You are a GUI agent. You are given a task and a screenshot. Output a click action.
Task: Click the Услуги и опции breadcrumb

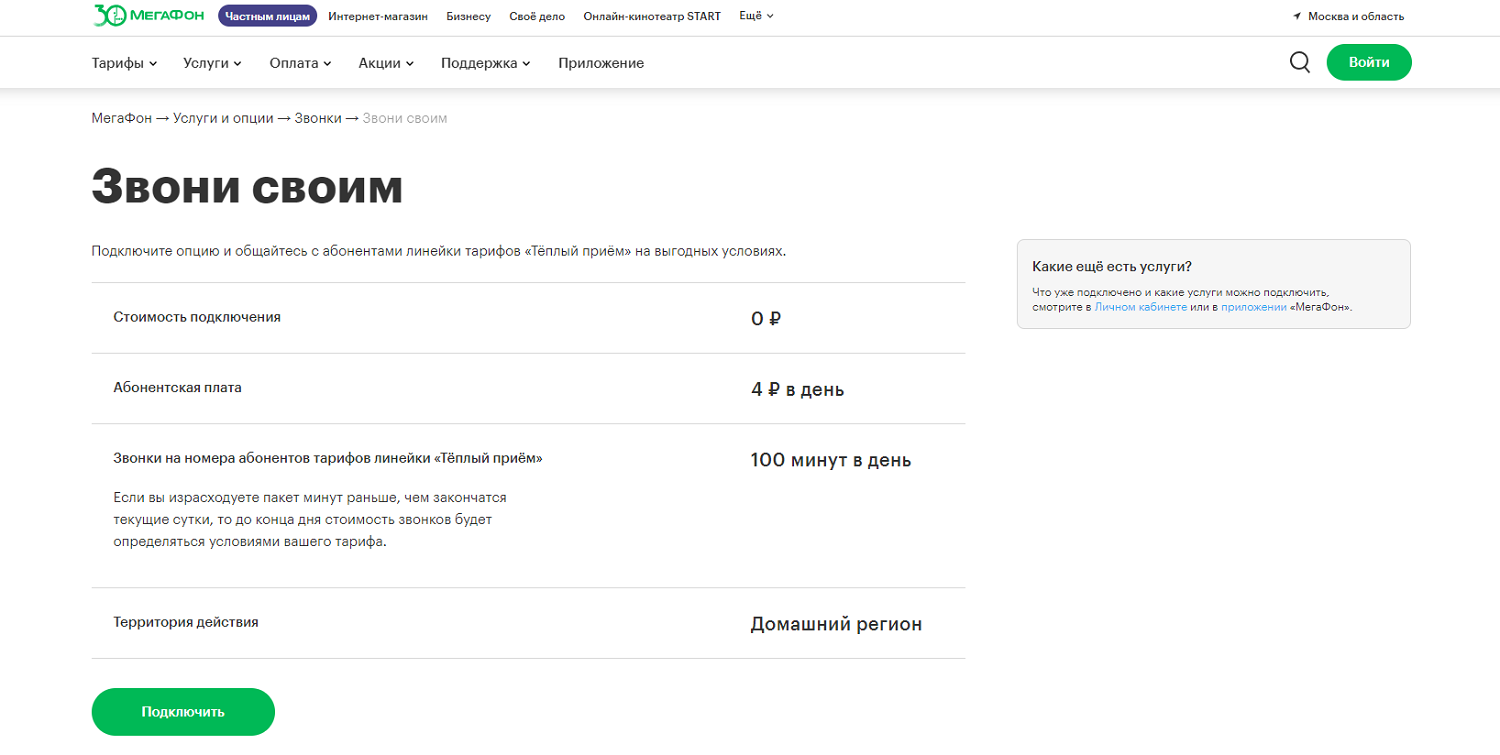(223, 118)
